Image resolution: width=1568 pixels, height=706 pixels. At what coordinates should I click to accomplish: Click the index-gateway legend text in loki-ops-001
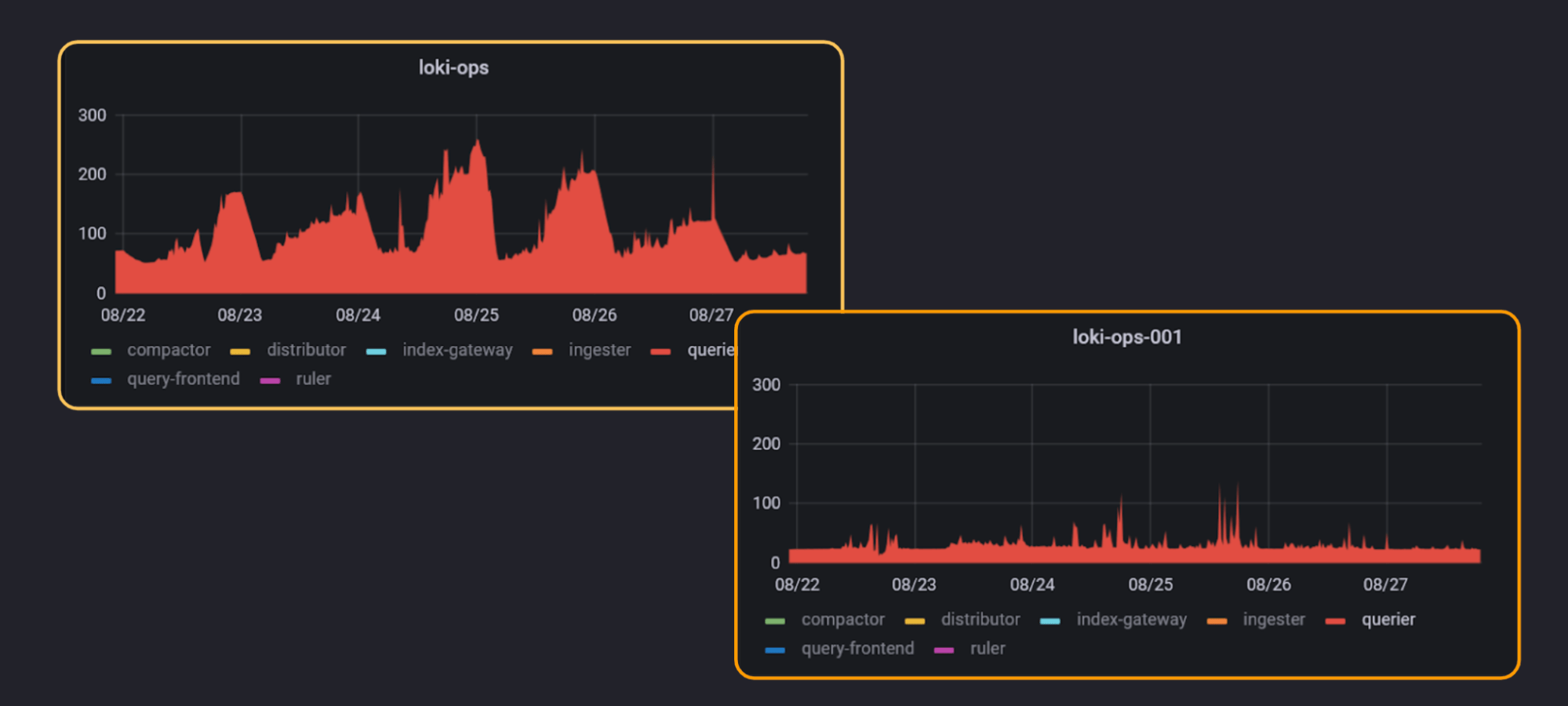tap(1131, 620)
